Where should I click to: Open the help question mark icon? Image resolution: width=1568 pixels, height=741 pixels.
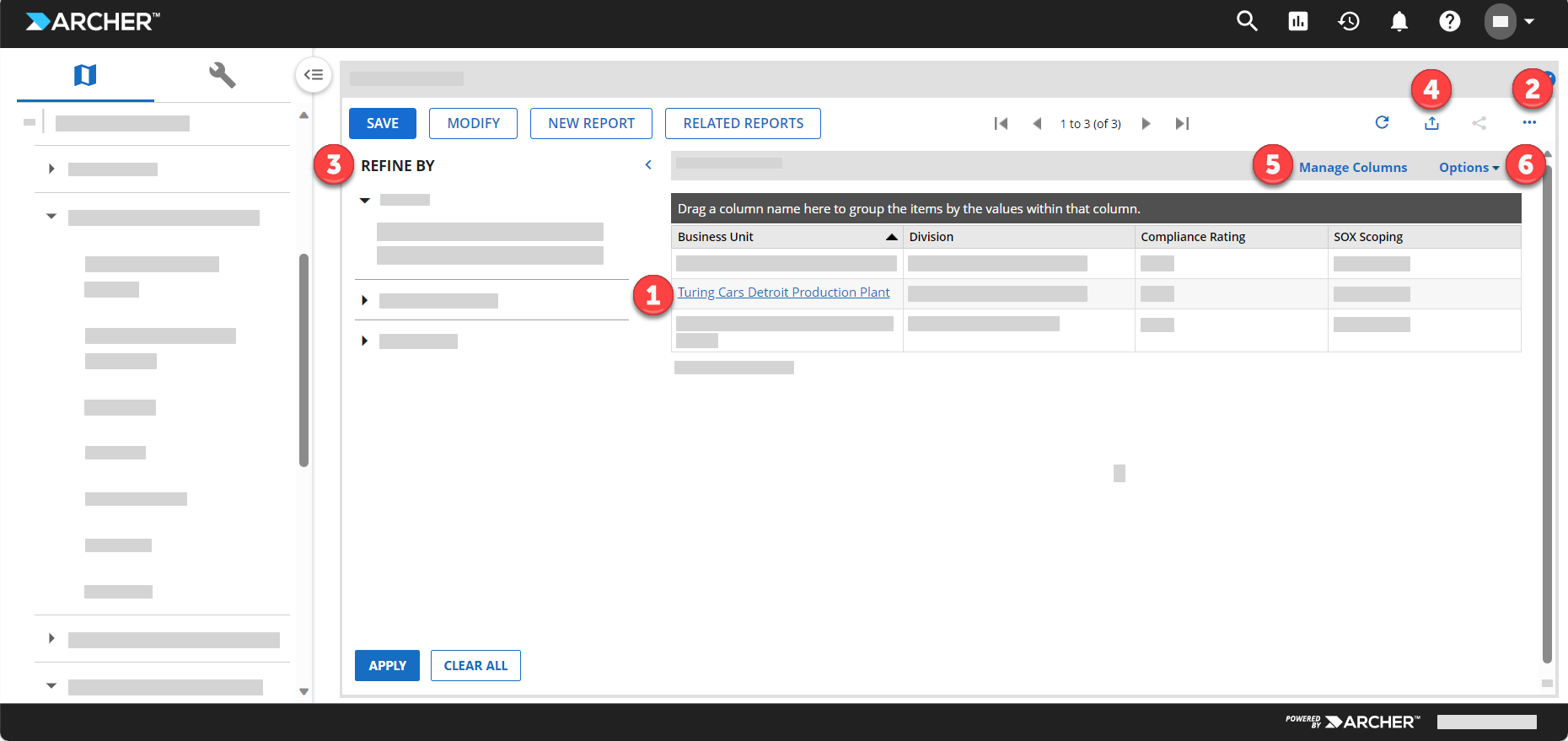pyautogui.click(x=1450, y=21)
